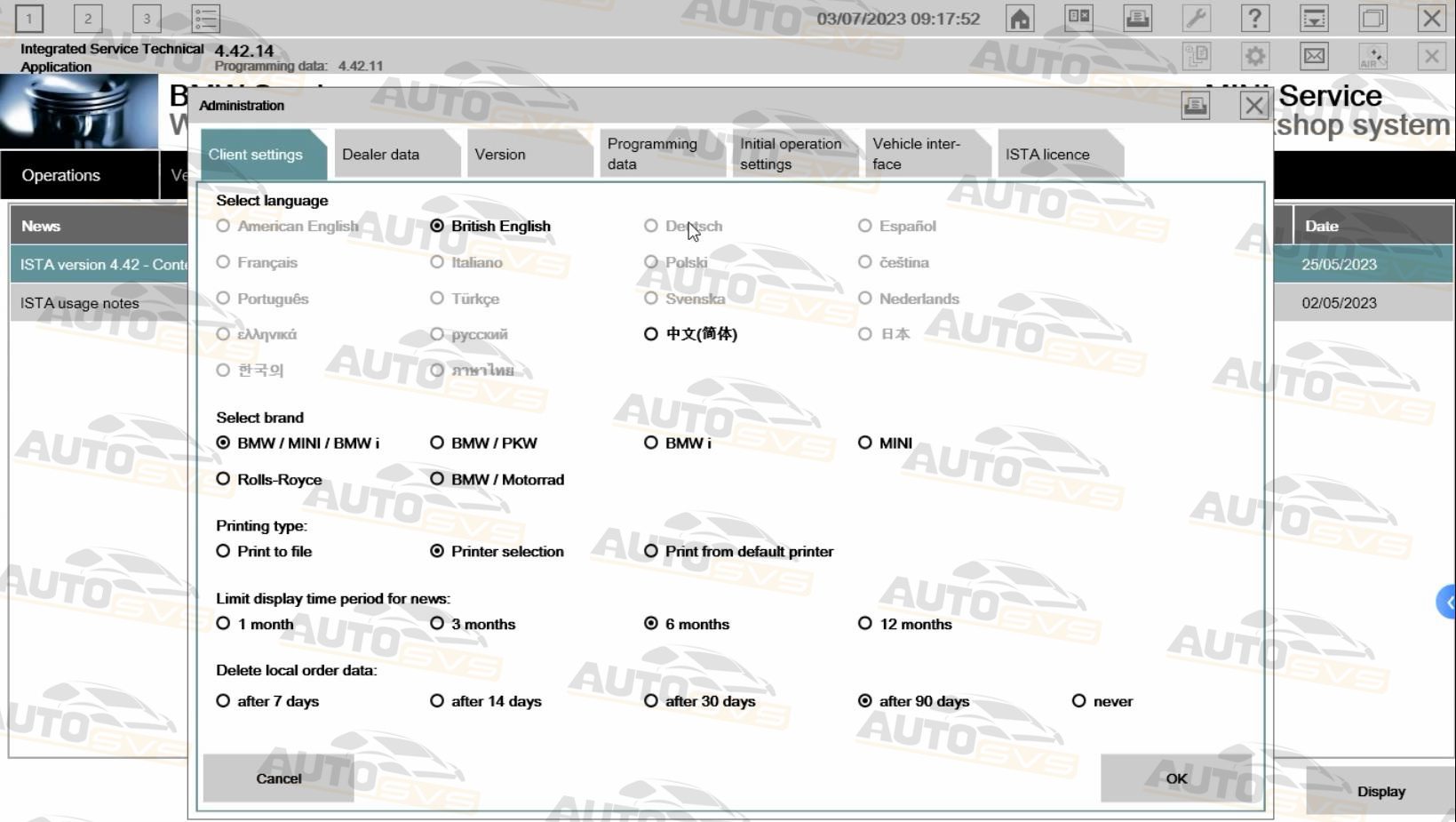1456x822 pixels.
Task: Open the document clipboard icon in second row
Action: coord(1197,57)
